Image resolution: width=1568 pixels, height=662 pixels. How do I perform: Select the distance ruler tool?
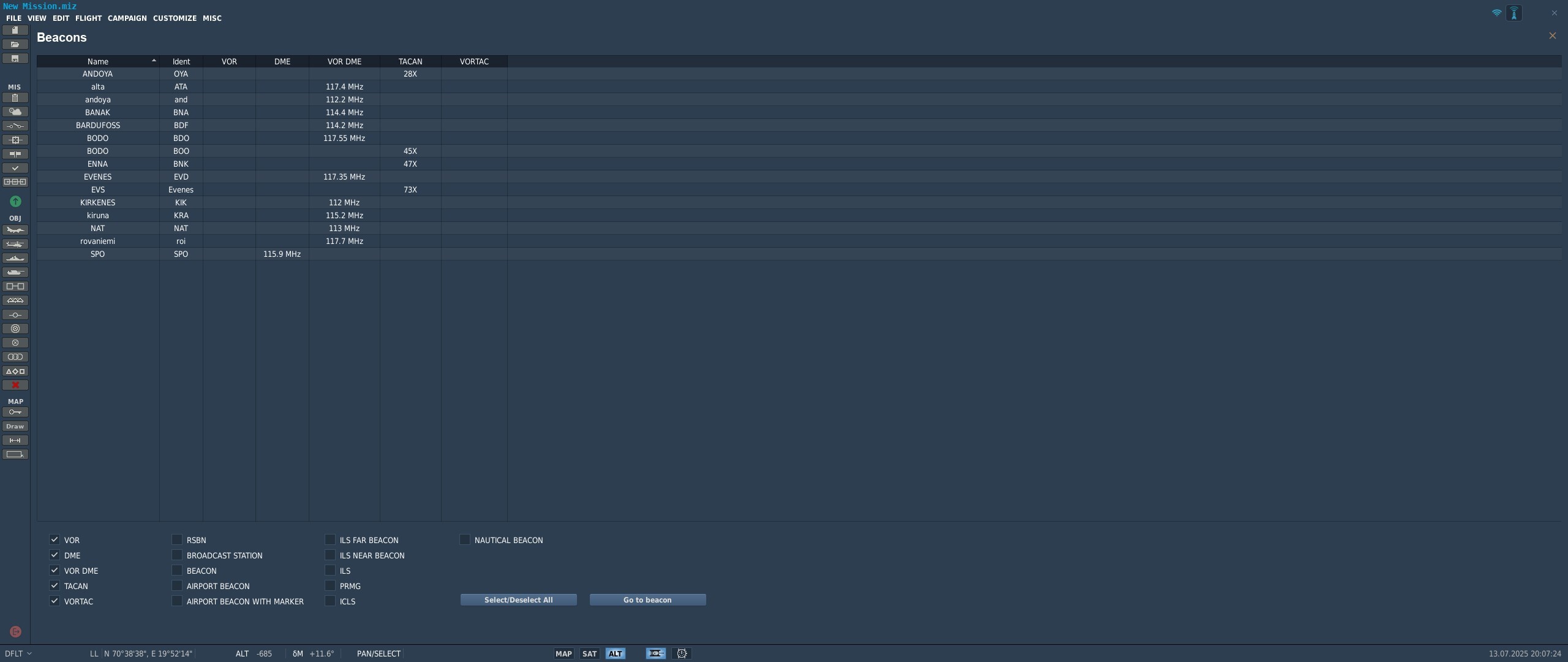pyautogui.click(x=15, y=440)
